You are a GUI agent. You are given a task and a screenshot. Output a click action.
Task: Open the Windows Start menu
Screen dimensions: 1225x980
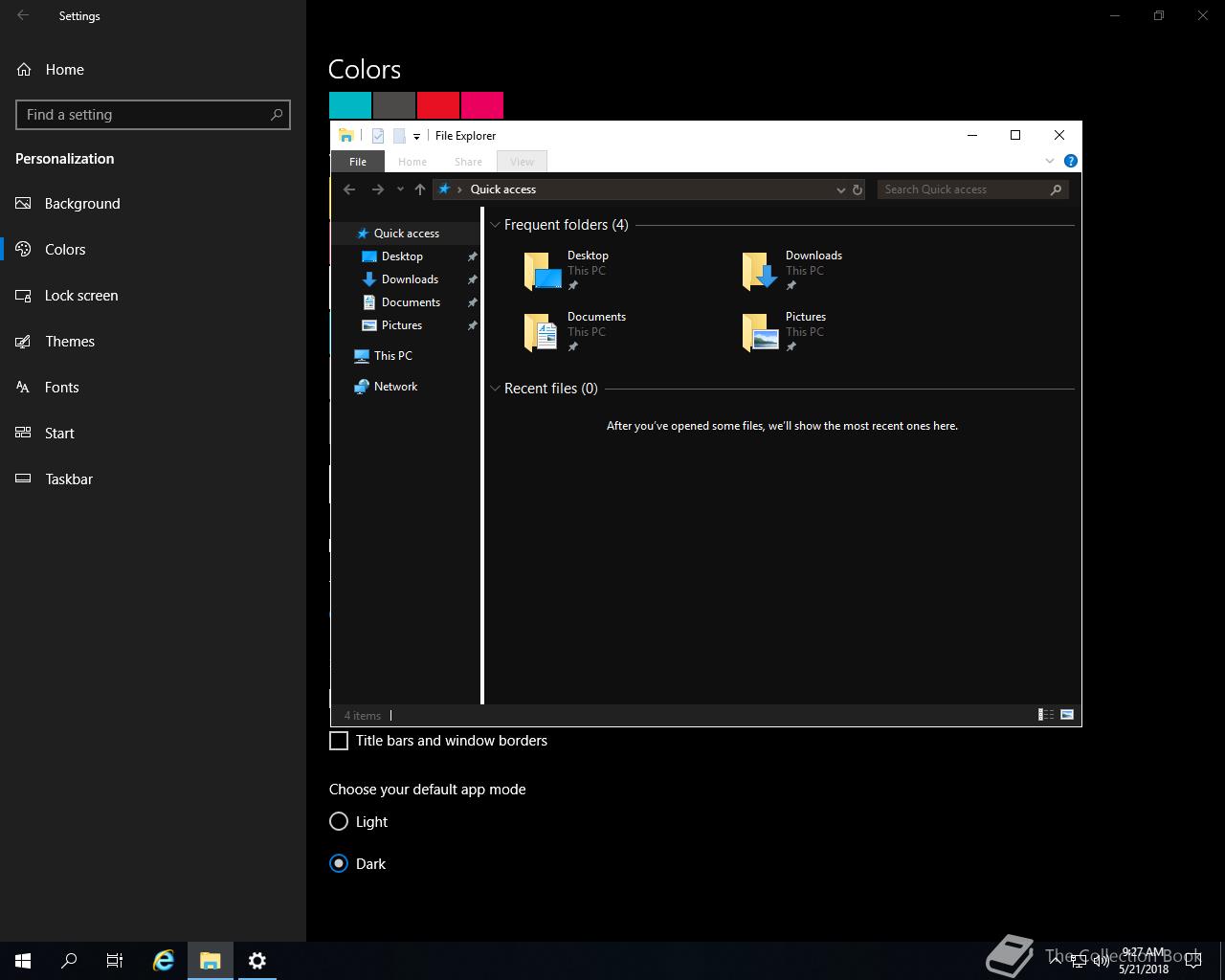tap(23, 961)
